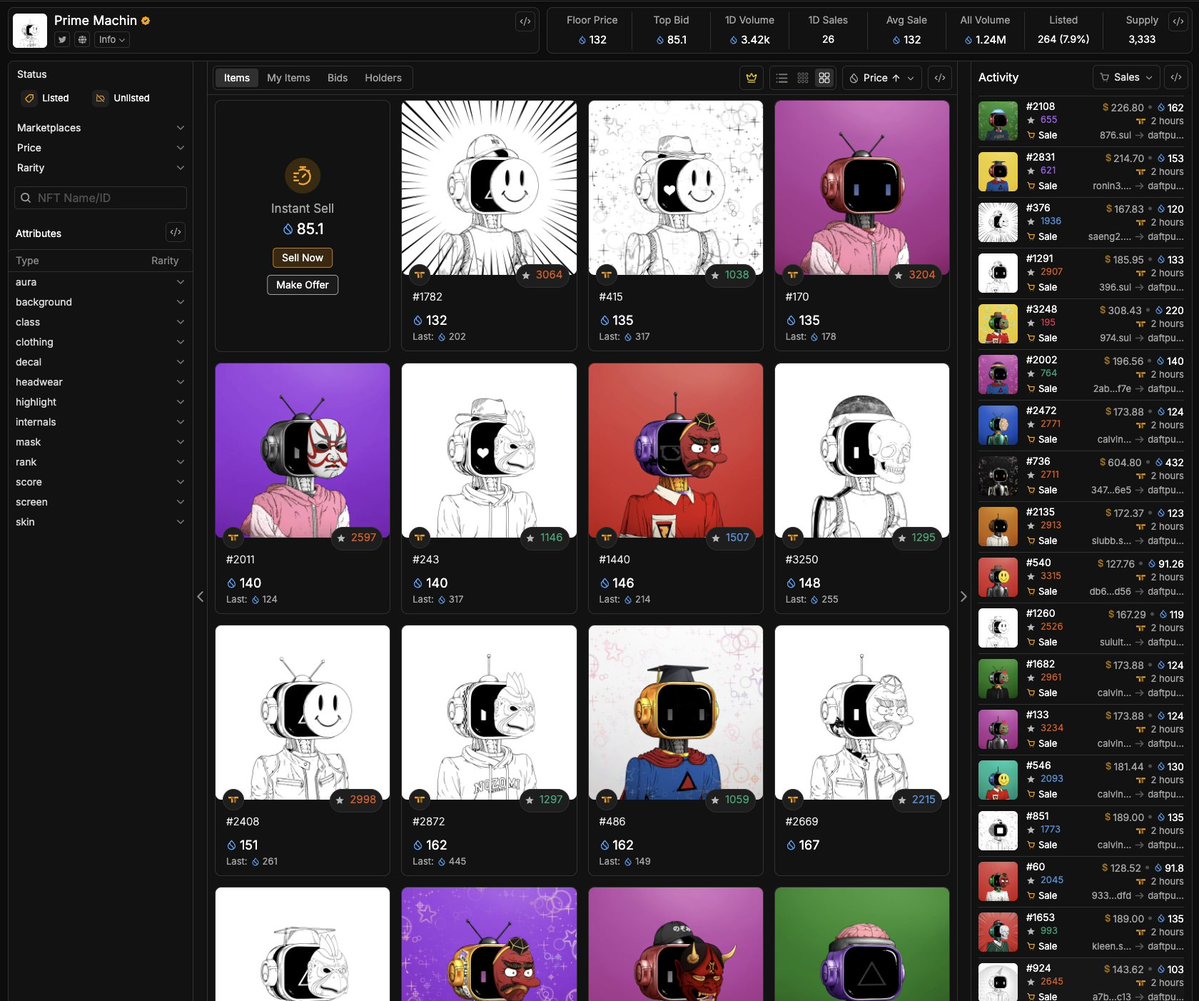Open NFT #170 thumbnail
Viewport: 1199px width, 1001px height.
(x=862, y=187)
